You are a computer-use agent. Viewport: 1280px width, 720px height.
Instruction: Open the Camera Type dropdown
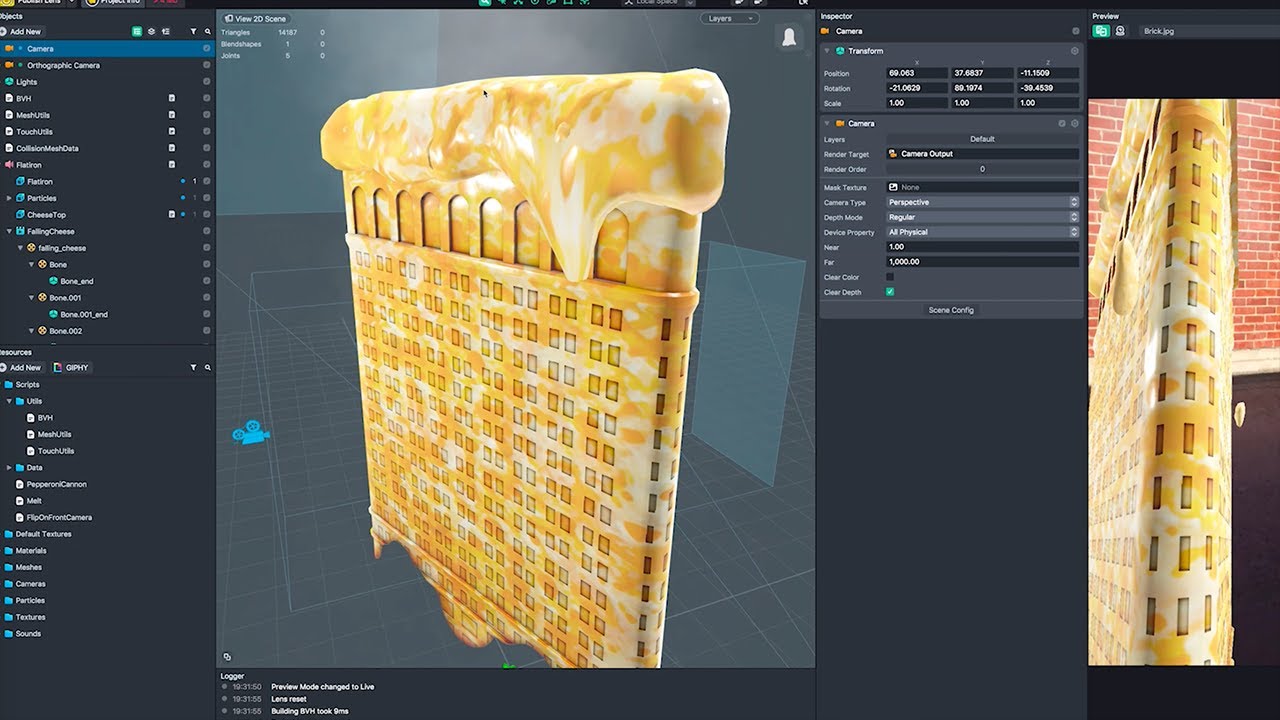982,202
